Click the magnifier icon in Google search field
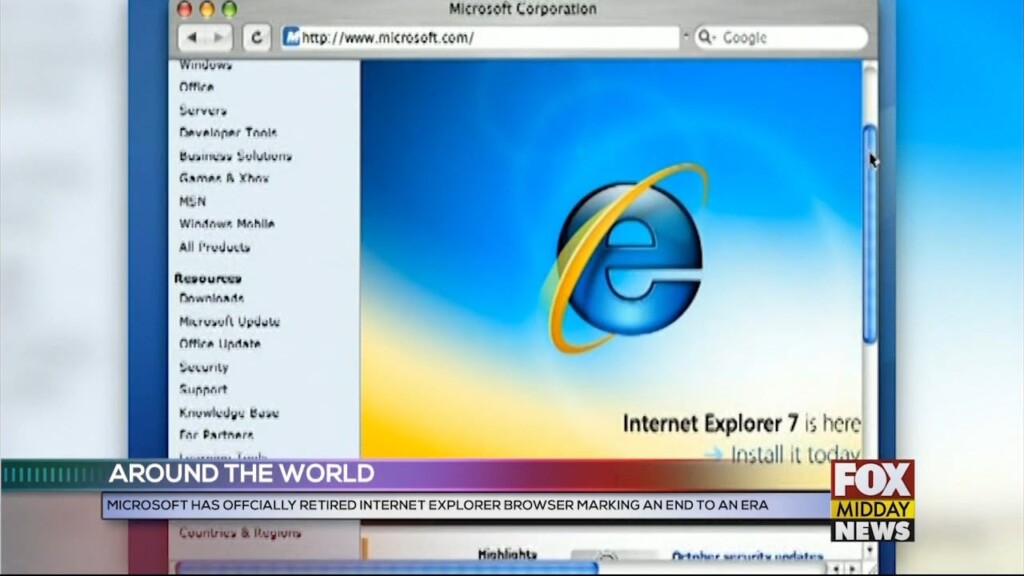1024x576 pixels. (705, 37)
